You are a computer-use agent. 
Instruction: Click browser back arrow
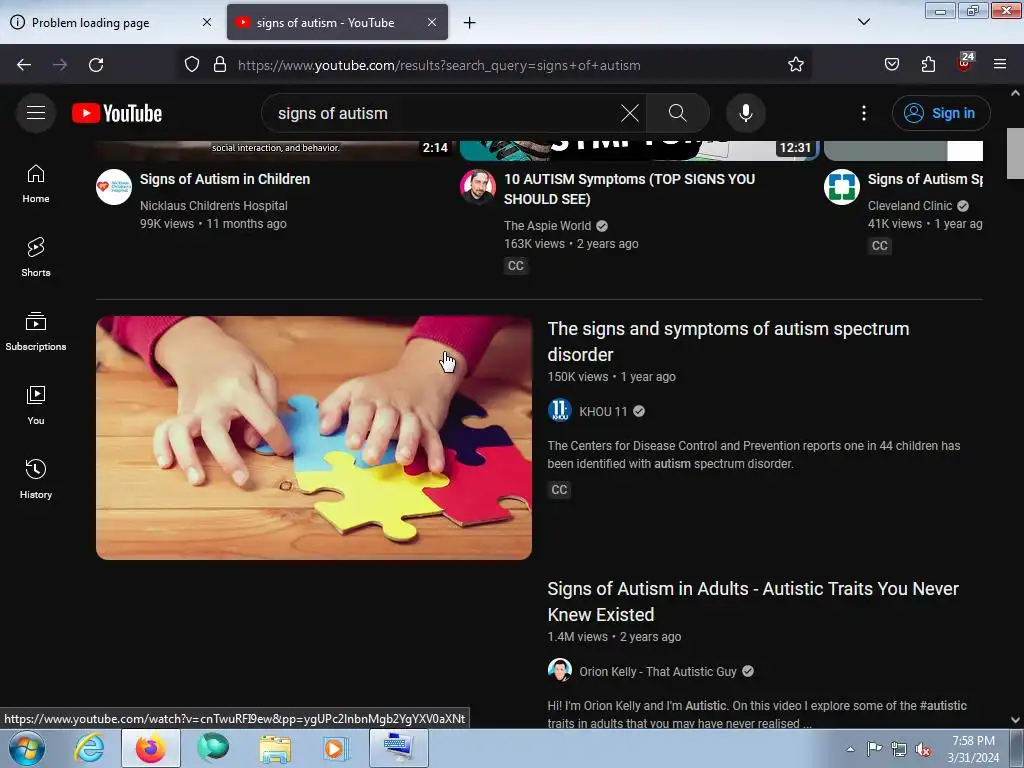(24, 65)
